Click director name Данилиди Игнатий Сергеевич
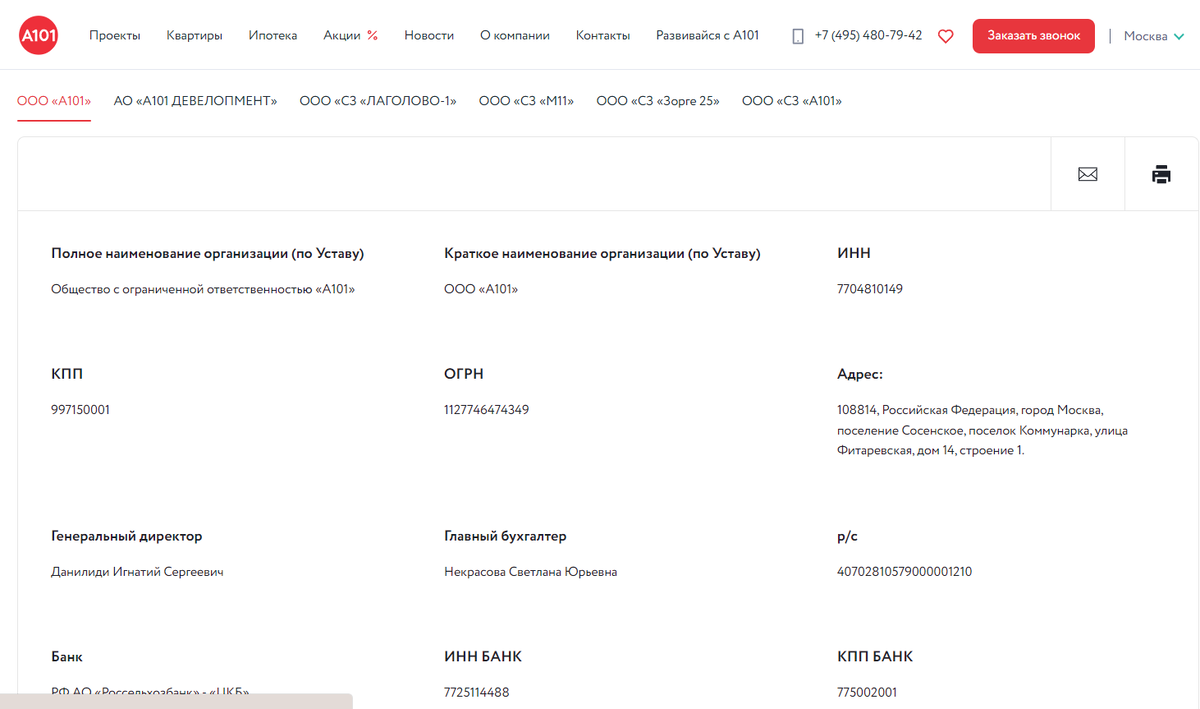The image size is (1200, 709). (x=137, y=572)
